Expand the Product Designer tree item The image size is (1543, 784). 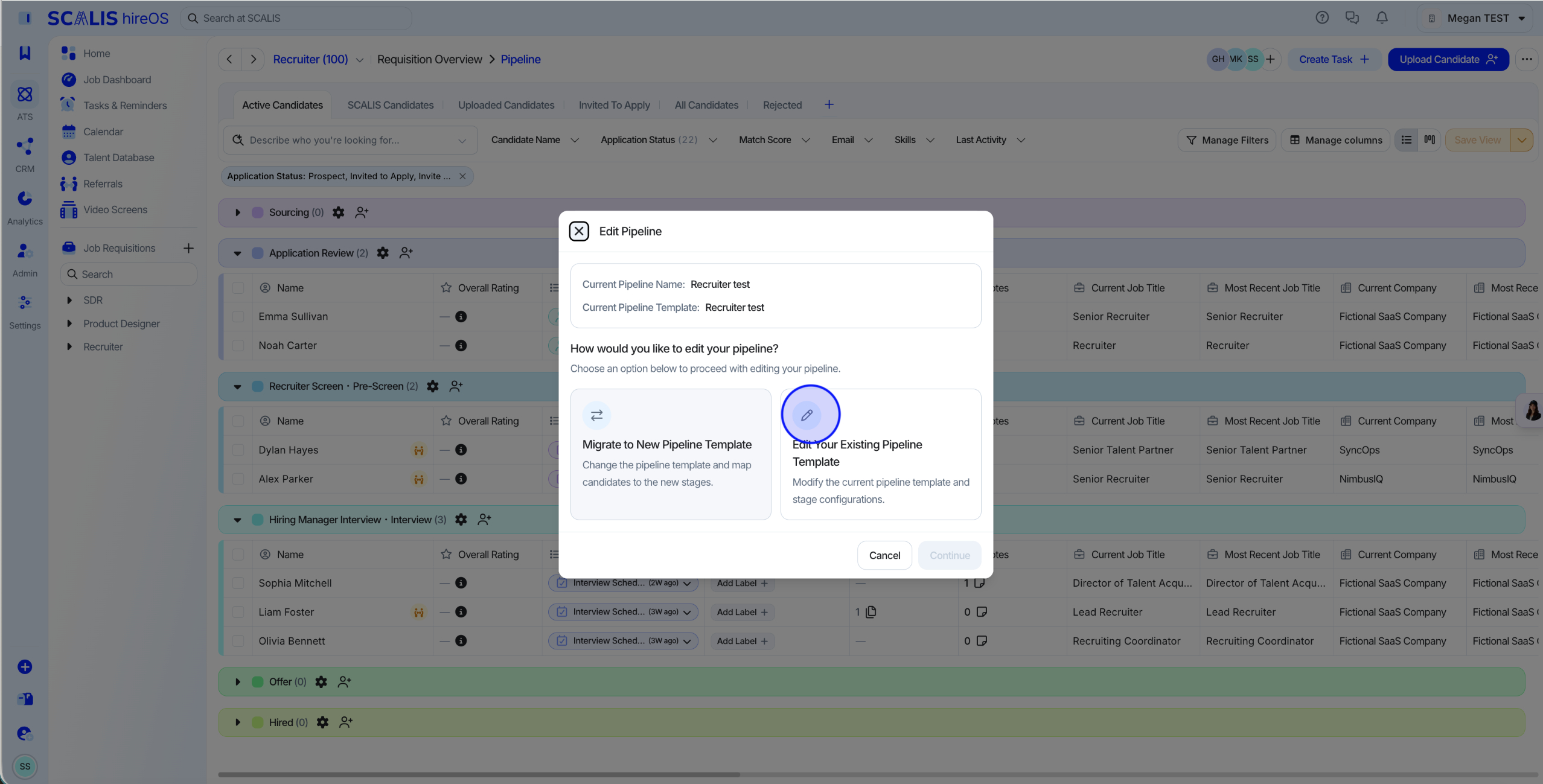(69, 323)
